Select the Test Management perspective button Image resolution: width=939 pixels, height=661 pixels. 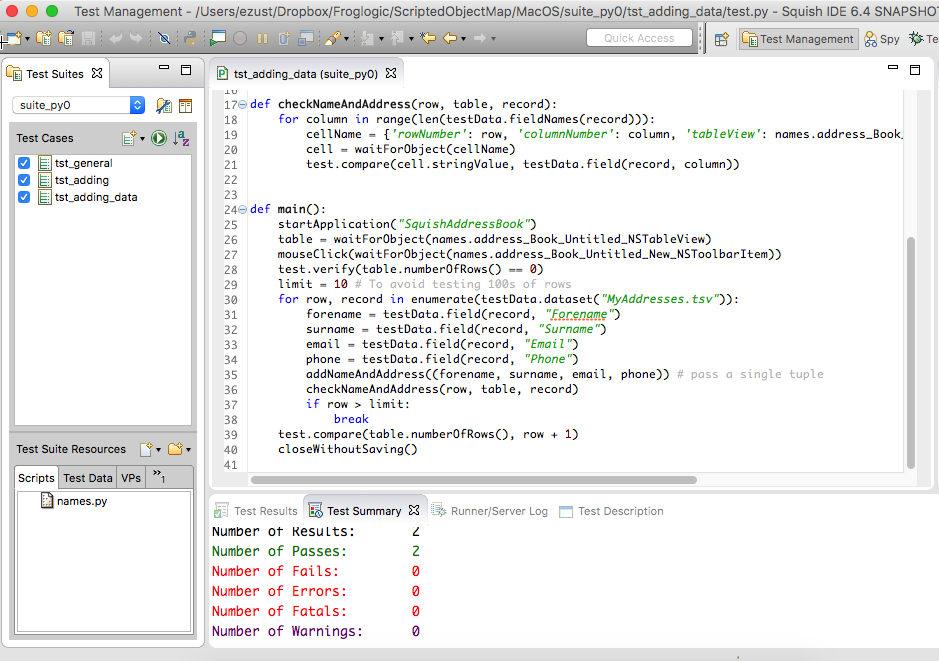[798, 39]
